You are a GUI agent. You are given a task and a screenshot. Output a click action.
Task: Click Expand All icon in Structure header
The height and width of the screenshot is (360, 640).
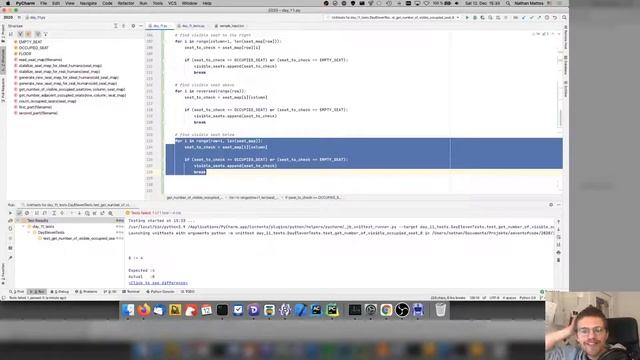pyautogui.click(x=116, y=26)
